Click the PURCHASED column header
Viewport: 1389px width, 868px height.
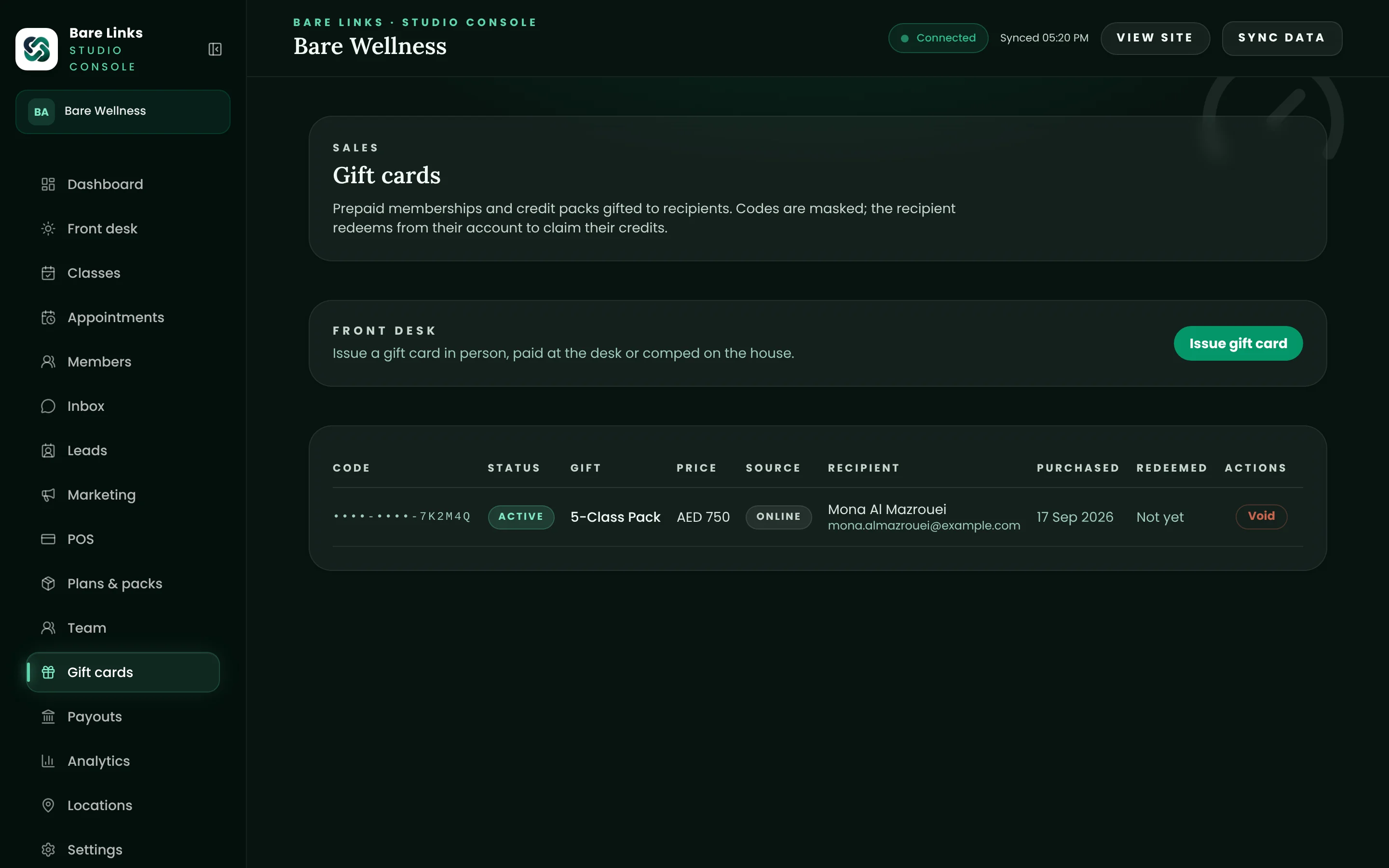pyautogui.click(x=1078, y=468)
